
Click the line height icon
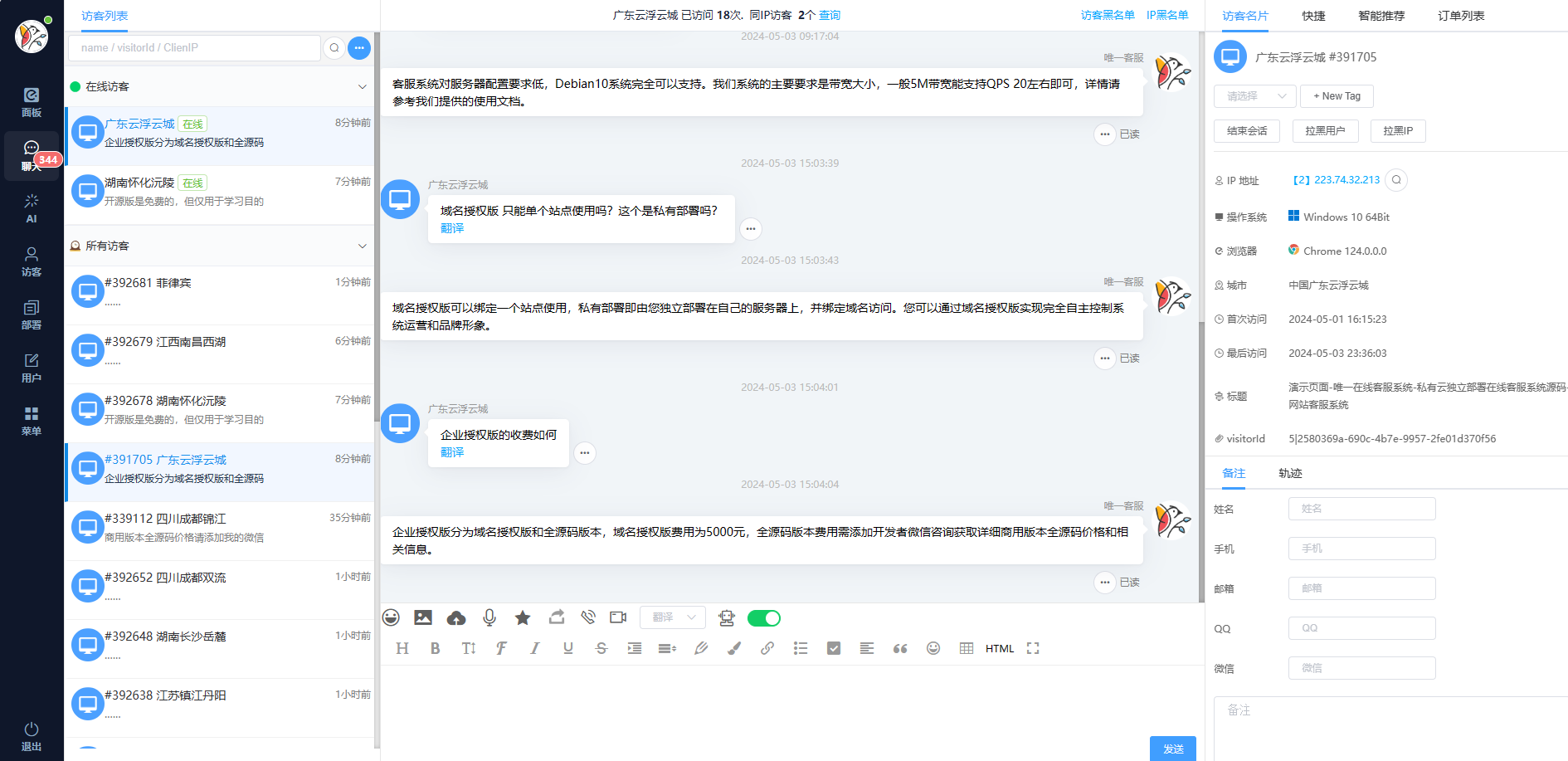[668, 648]
